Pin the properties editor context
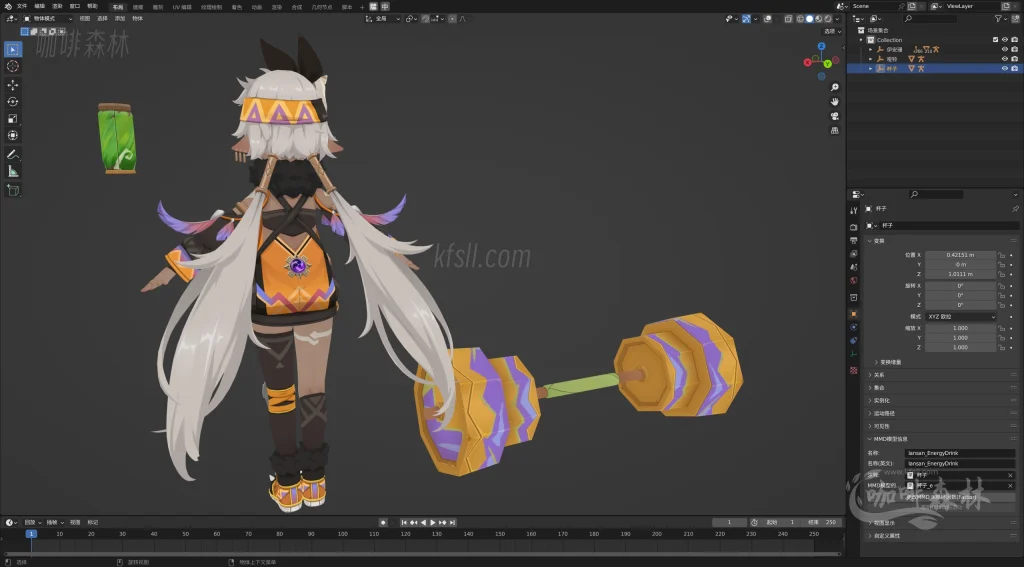 pyautogui.click(x=1015, y=208)
